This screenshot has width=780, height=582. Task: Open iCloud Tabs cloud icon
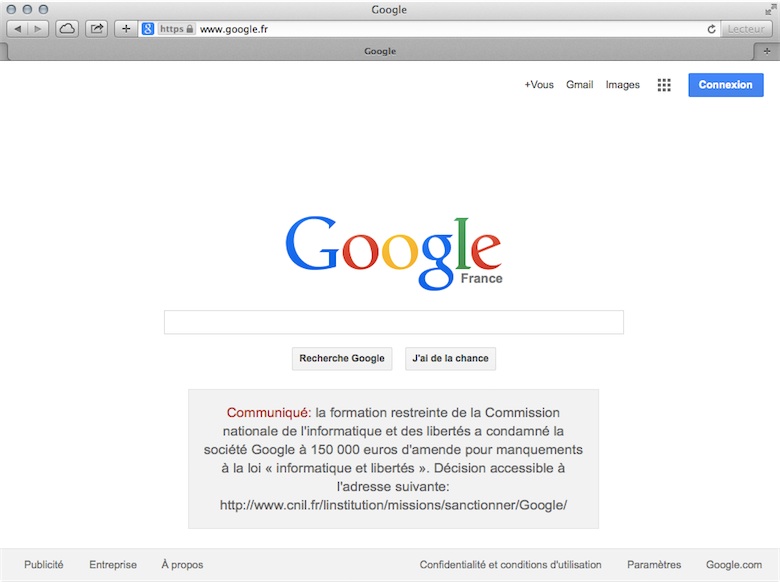click(x=67, y=29)
